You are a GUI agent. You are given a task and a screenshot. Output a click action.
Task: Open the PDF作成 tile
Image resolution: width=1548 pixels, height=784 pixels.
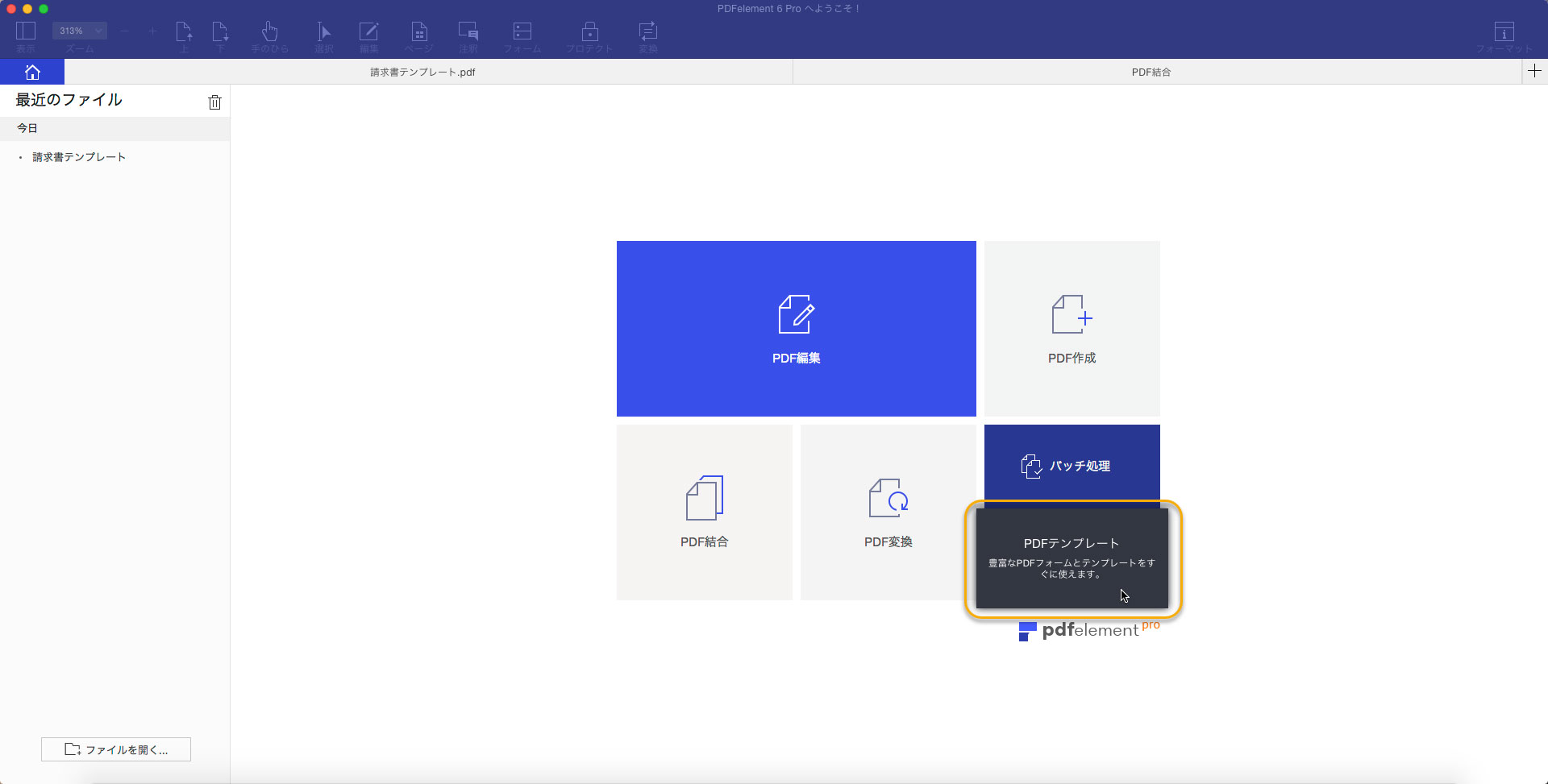pyautogui.click(x=1072, y=329)
